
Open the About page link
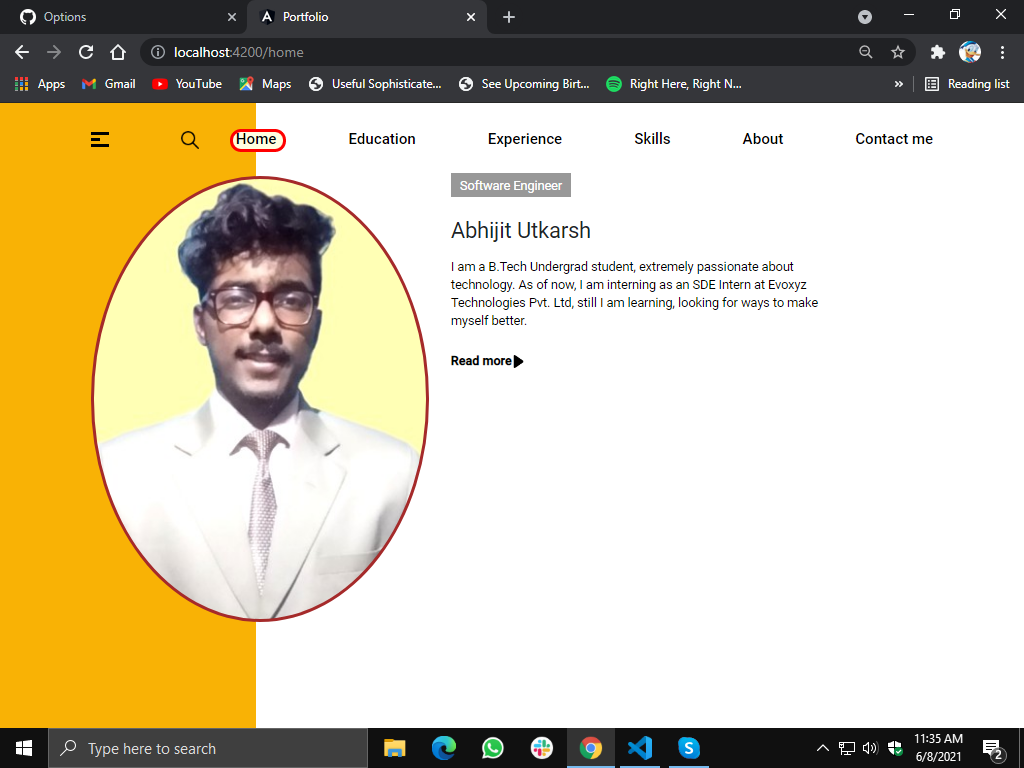[762, 139]
